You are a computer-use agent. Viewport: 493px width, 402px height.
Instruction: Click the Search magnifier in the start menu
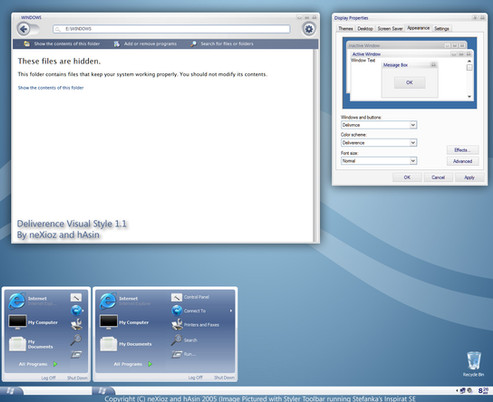pyautogui.click(x=176, y=340)
